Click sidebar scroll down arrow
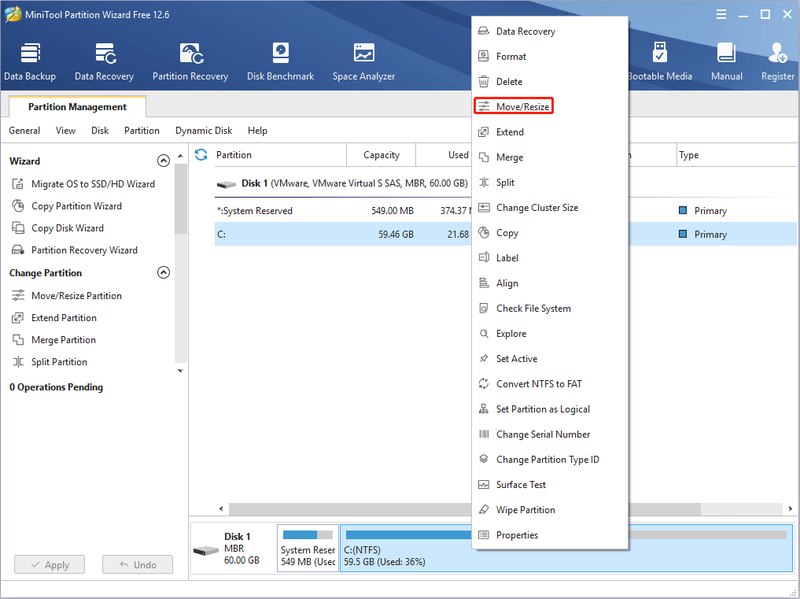Screen dimensions: 800x599 [x=180, y=371]
